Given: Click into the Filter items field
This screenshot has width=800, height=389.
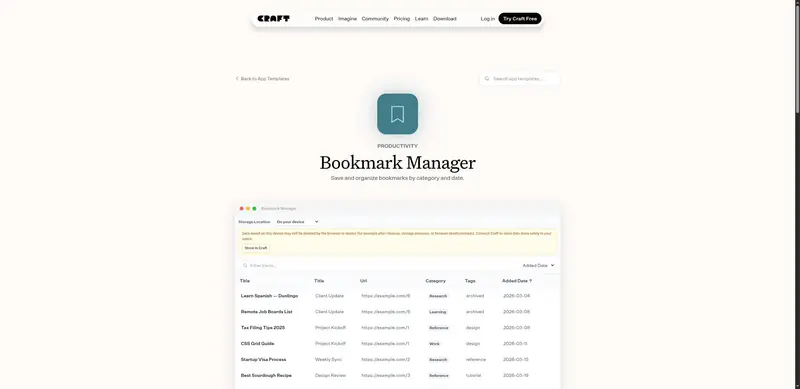Looking at the screenshot, I should (378, 265).
